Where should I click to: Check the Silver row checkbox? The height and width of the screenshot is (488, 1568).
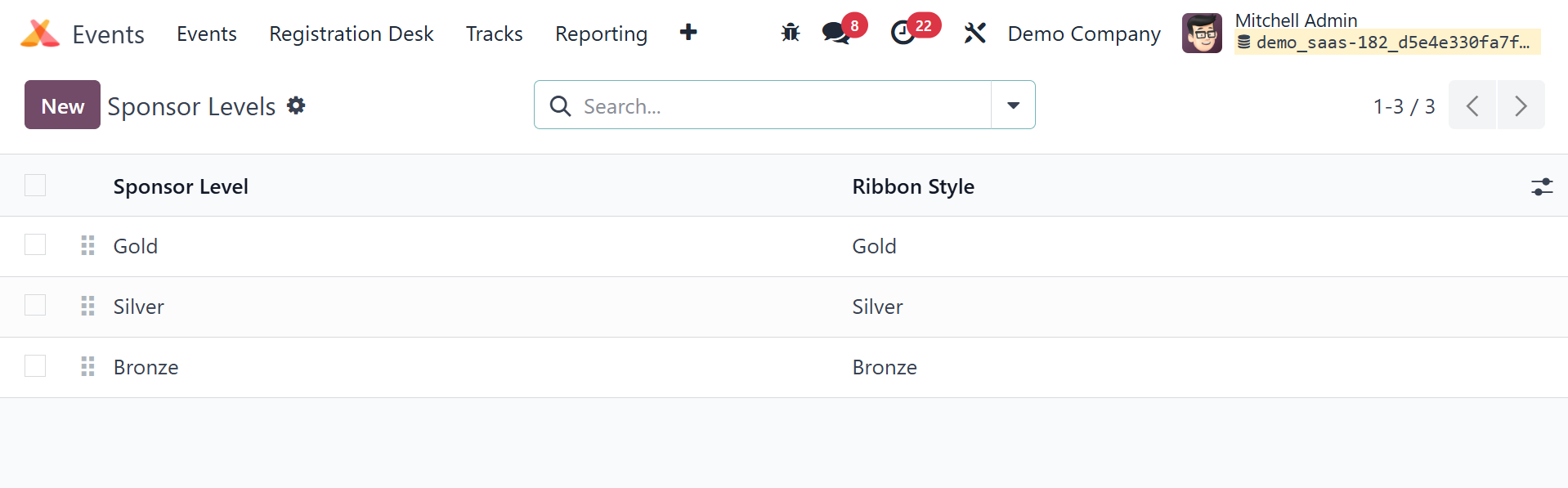pyautogui.click(x=35, y=305)
